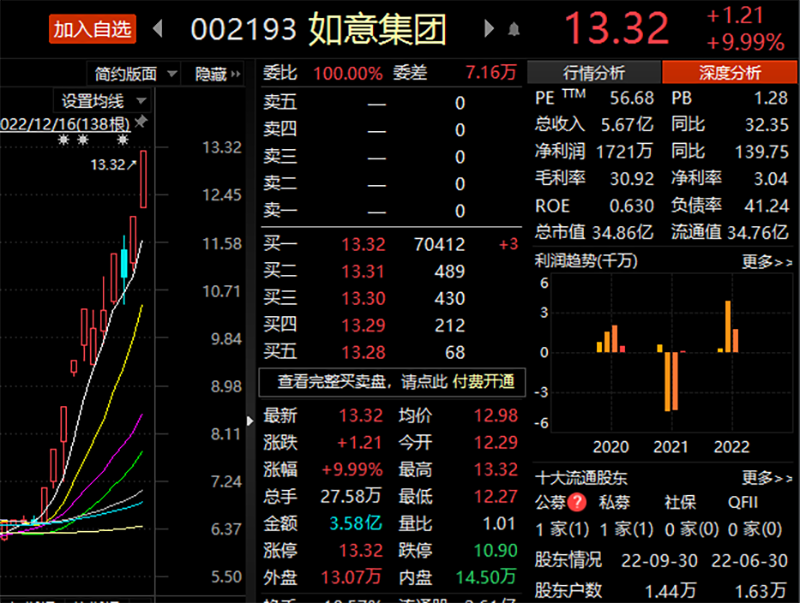
Task: Click 最低 value 12.27
Action: click(x=496, y=496)
